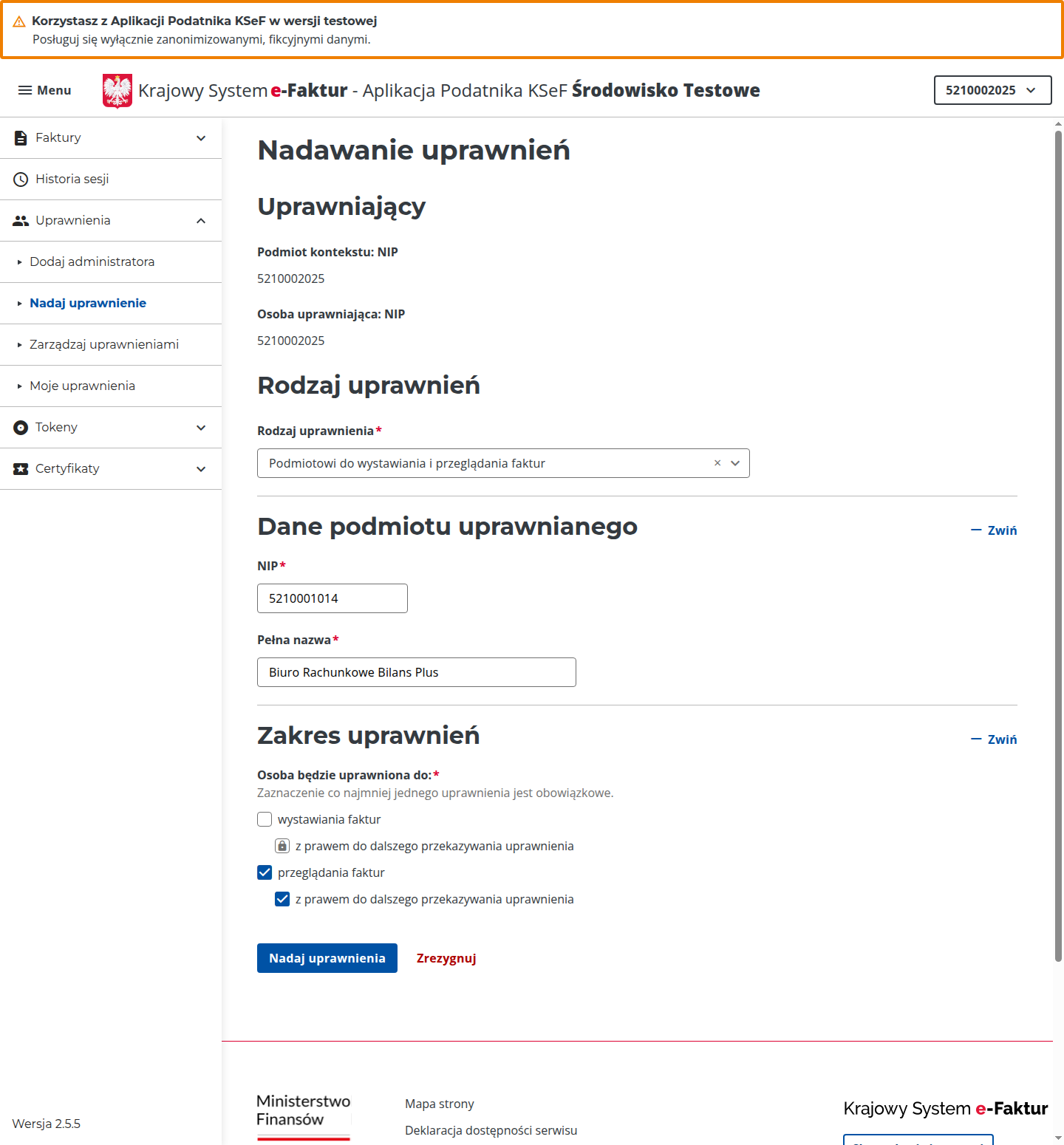This screenshot has width=1064, height=1145.
Task: Click the Krajowy System e-Faktur footer logo
Action: tap(946, 1108)
